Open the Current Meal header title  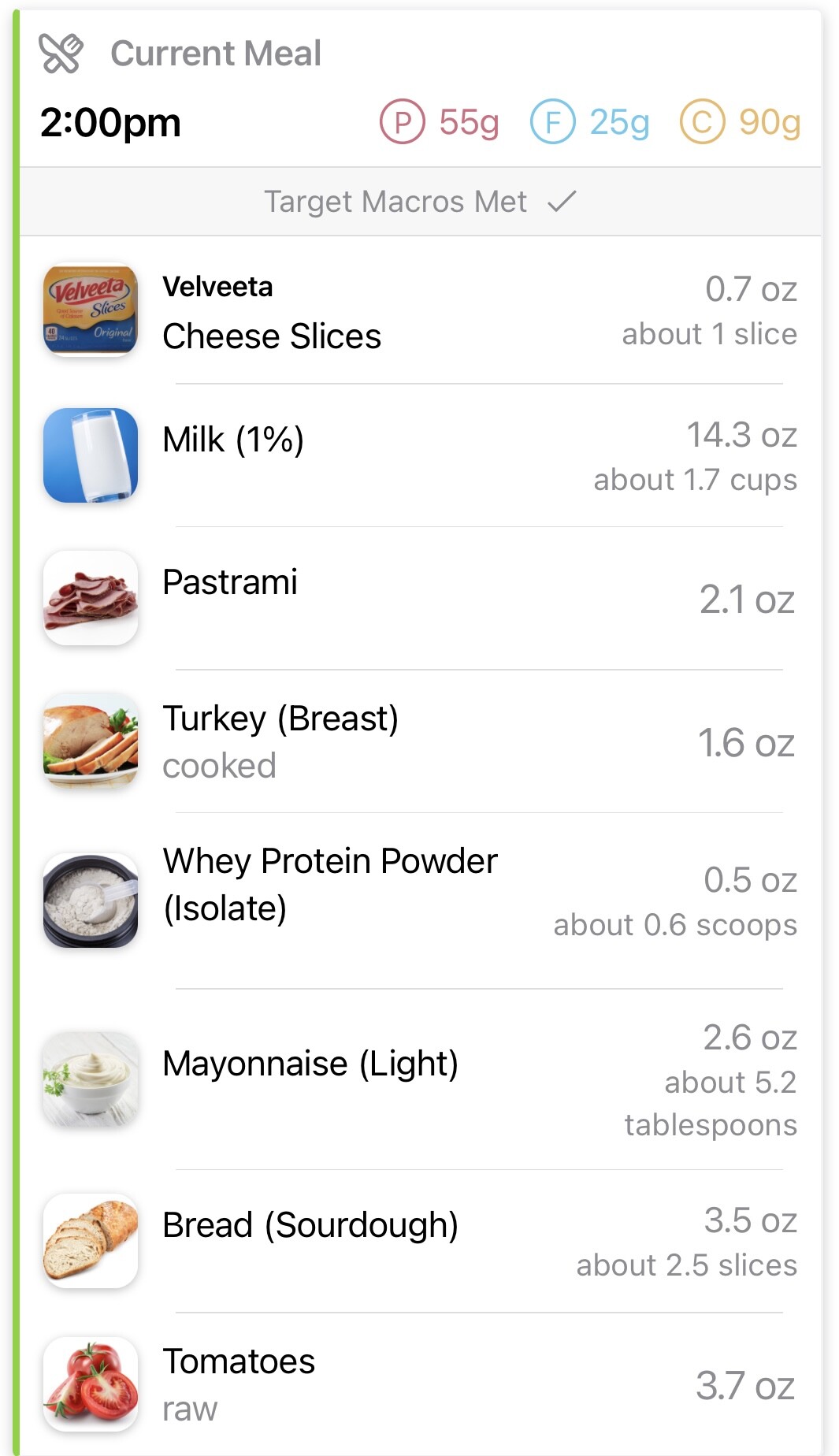tap(216, 54)
